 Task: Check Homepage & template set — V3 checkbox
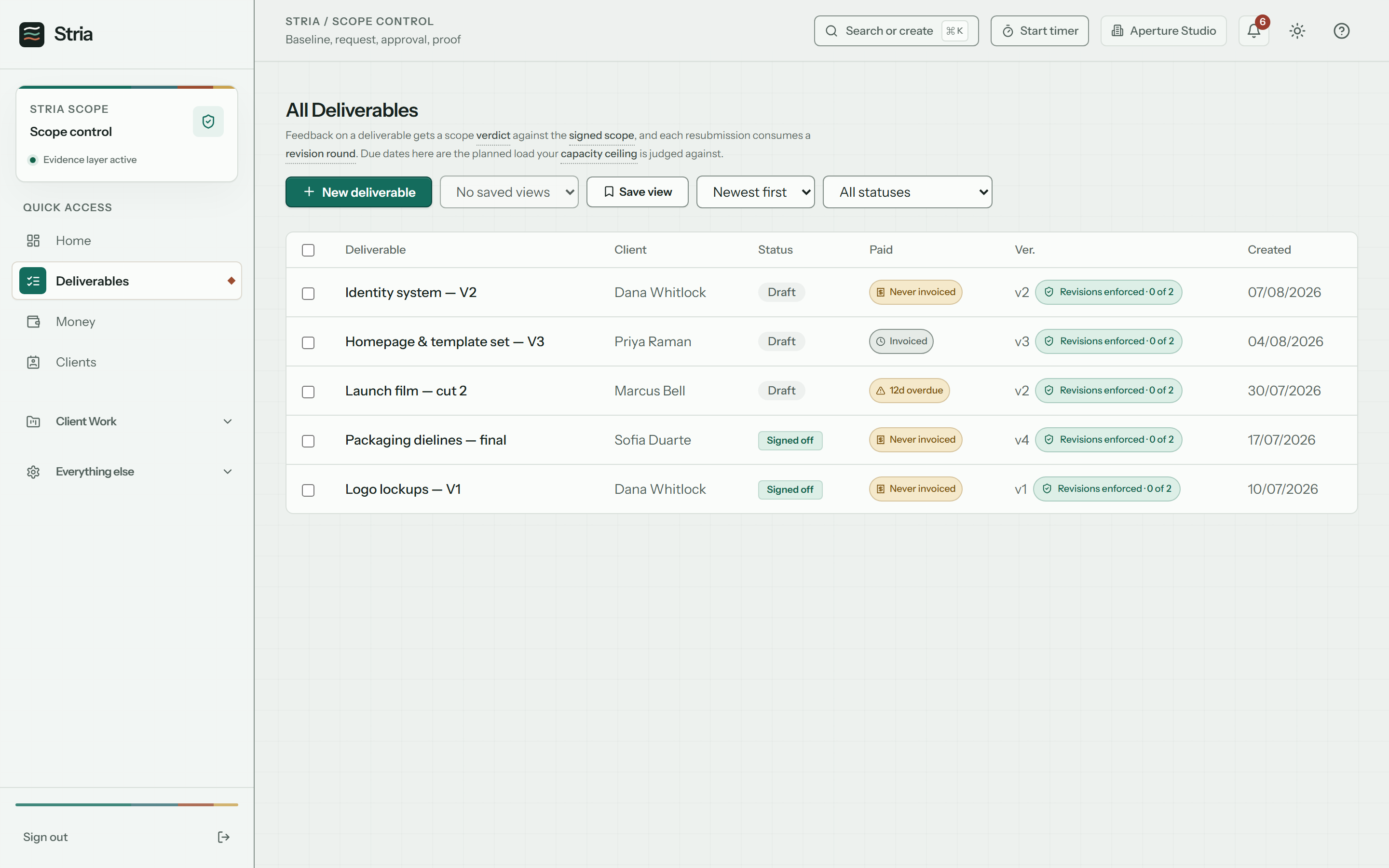pos(308,343)
